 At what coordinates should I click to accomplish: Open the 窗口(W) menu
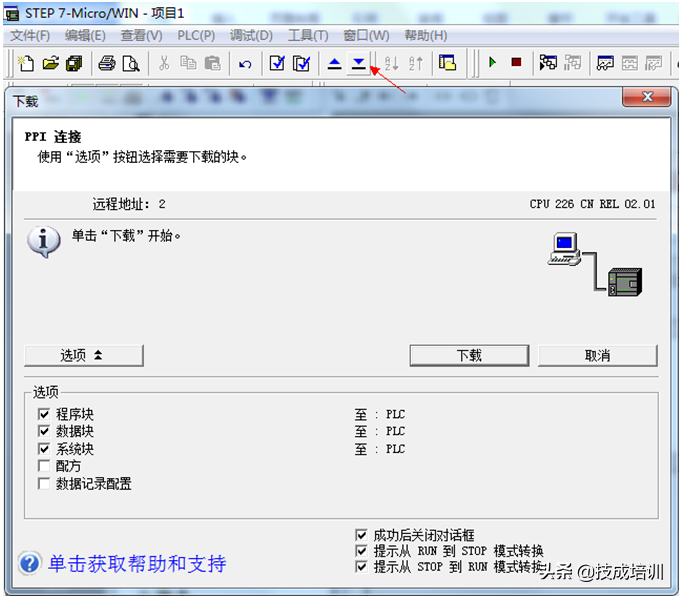(x=366, y=36)
